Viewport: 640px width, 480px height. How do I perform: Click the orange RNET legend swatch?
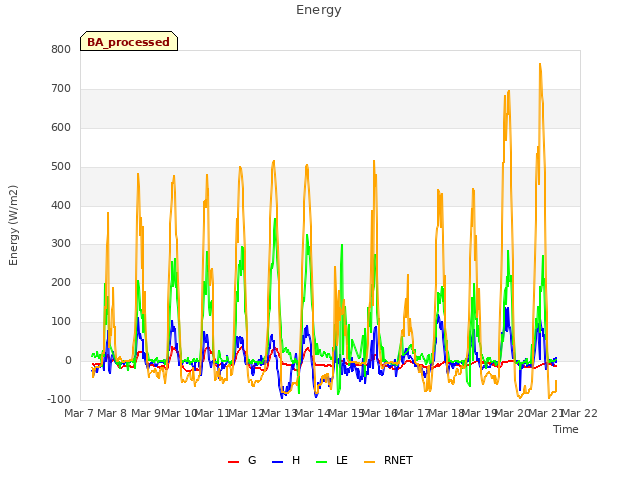[x=369, y=462]
